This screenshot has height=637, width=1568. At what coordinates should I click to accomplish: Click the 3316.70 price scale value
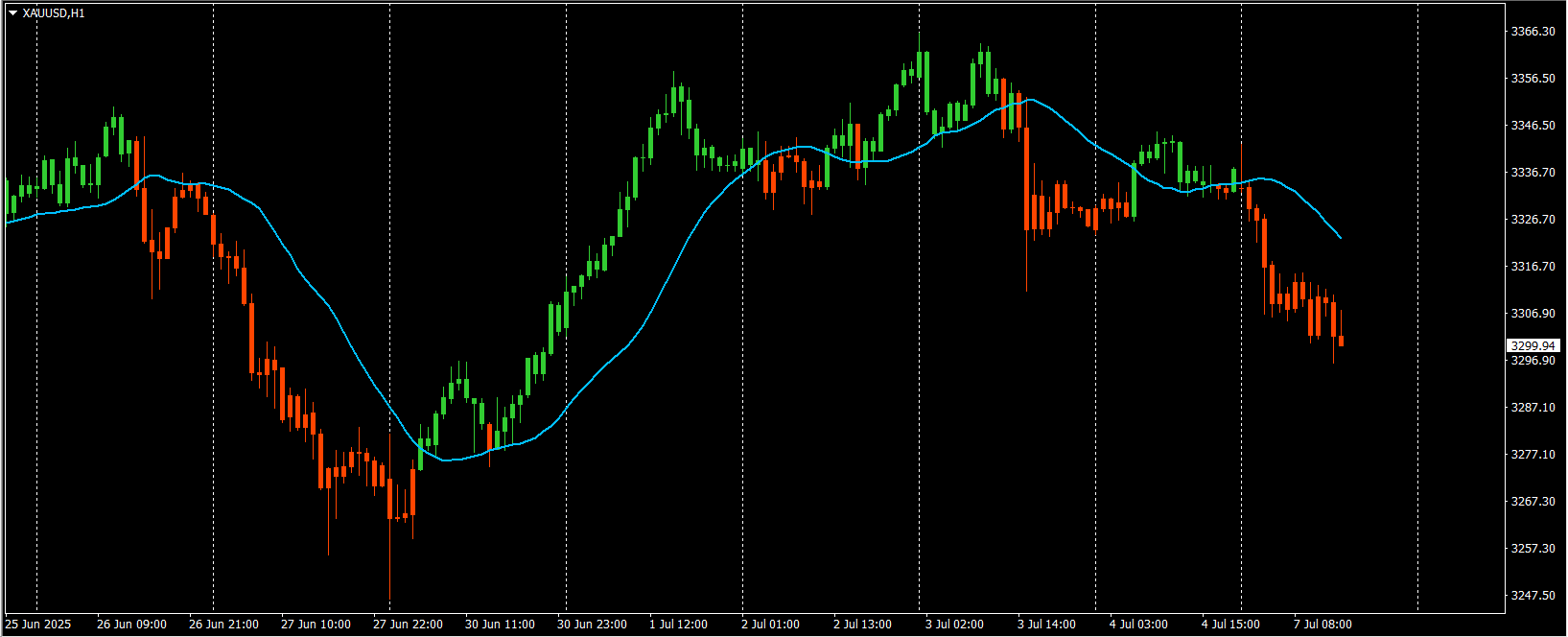click(x=1533, y=267)
